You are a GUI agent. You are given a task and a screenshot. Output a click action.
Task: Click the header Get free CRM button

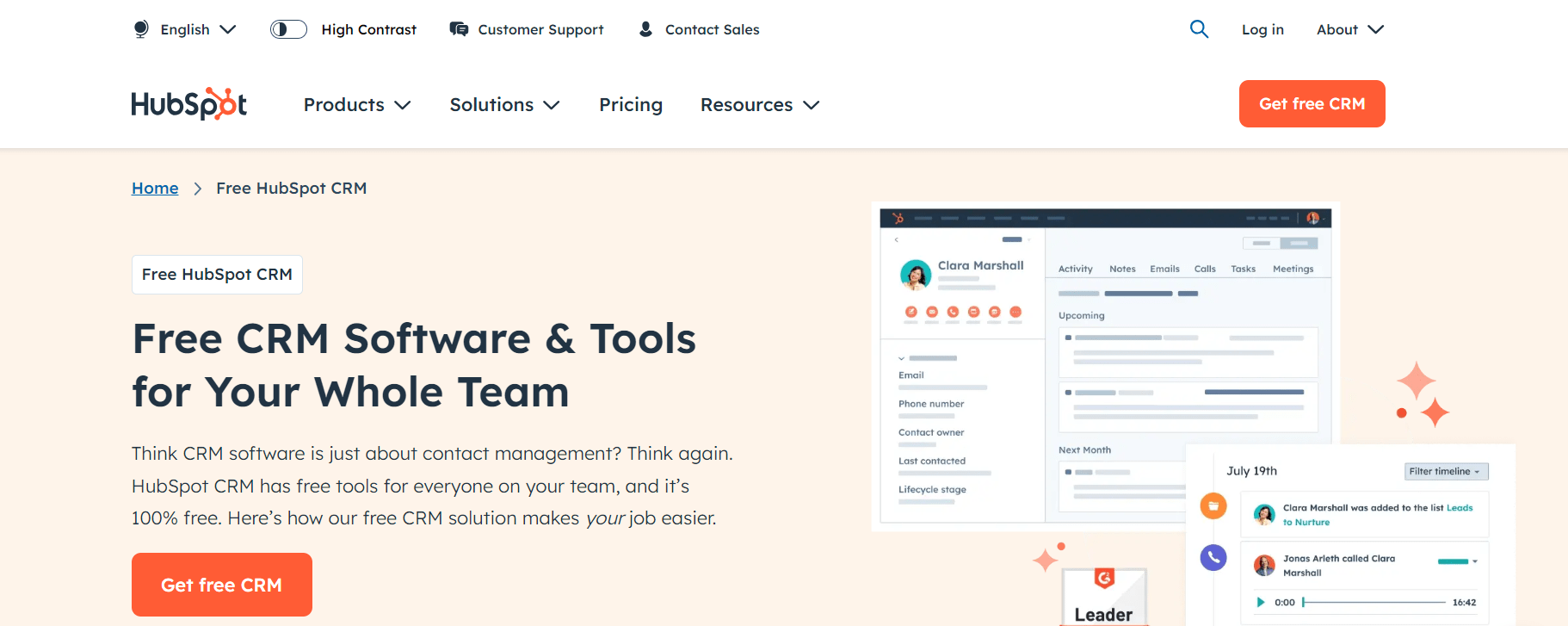click(1312, 103)
